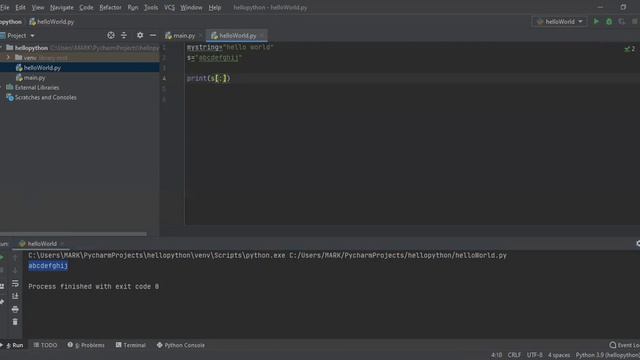Open the VCS menu
Viewport: 640px width, 360px height.
coord(169,7)
